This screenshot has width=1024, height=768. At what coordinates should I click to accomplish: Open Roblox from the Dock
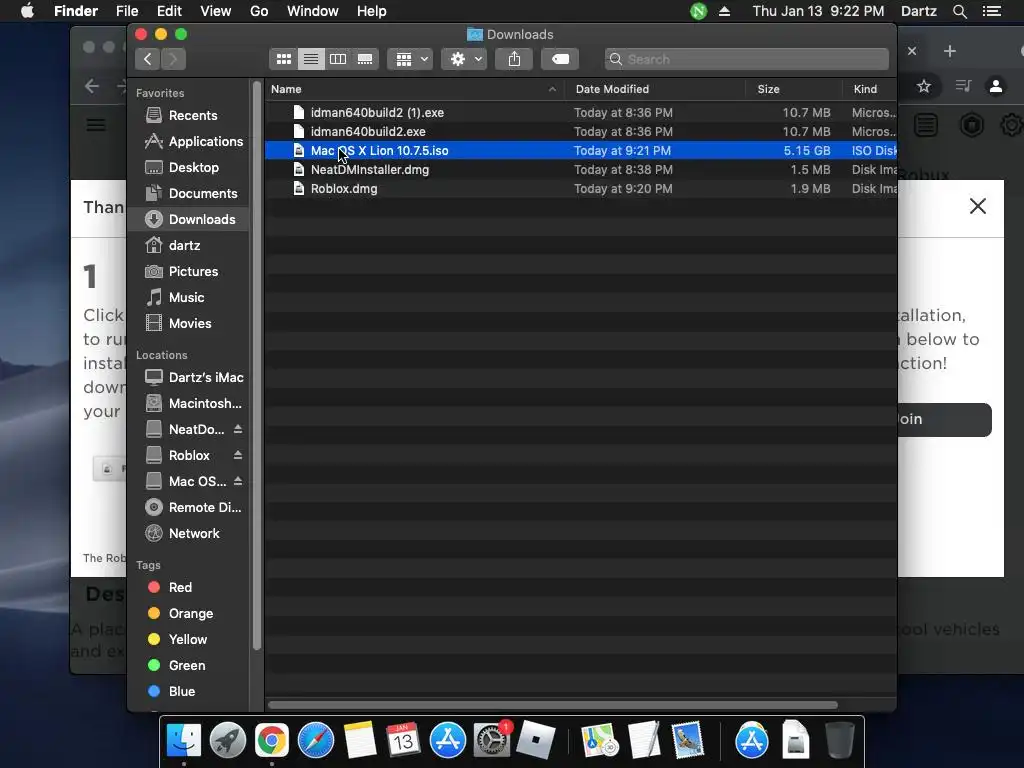point(536,741)
